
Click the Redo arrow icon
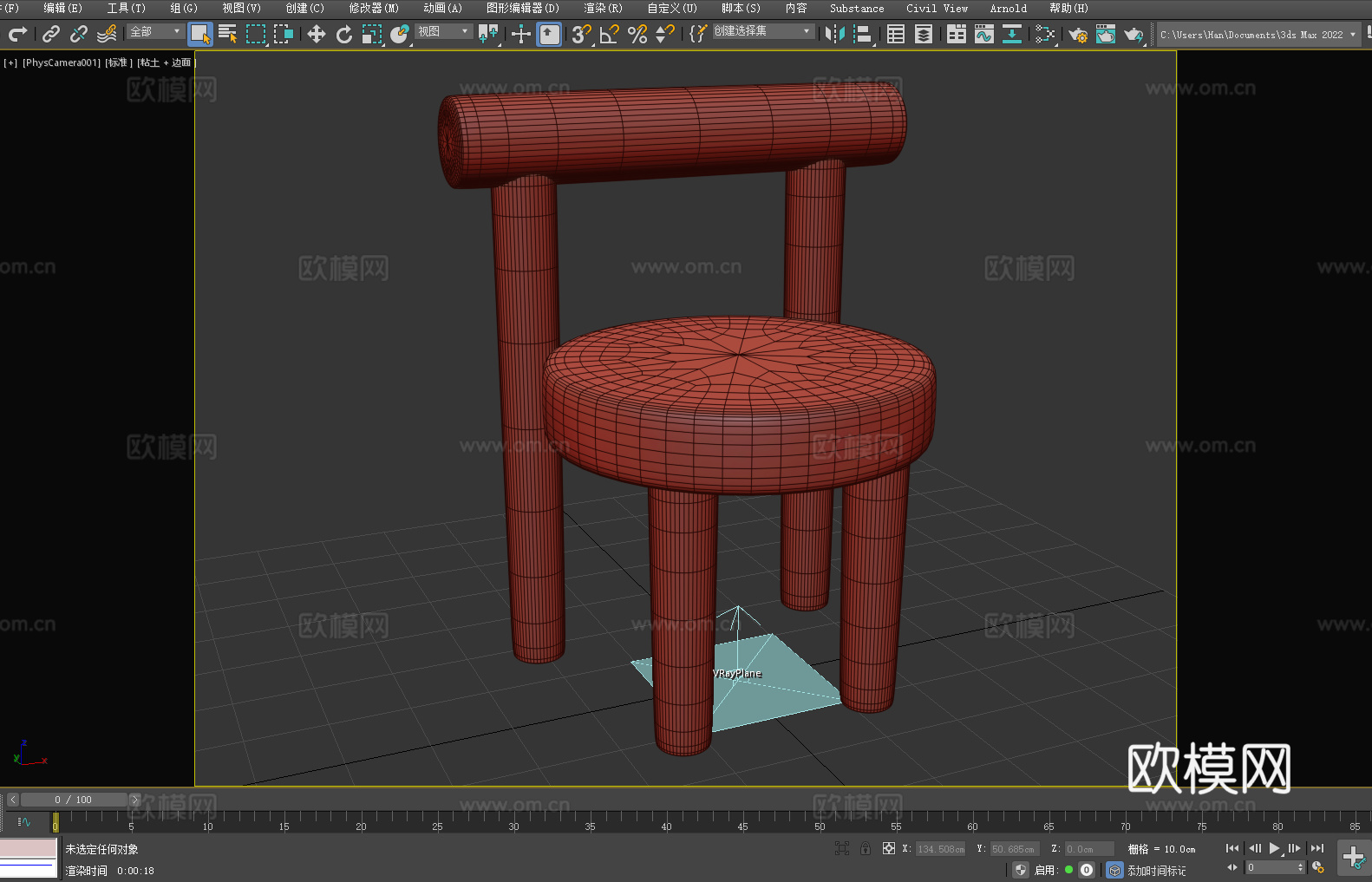click(17, 35)
